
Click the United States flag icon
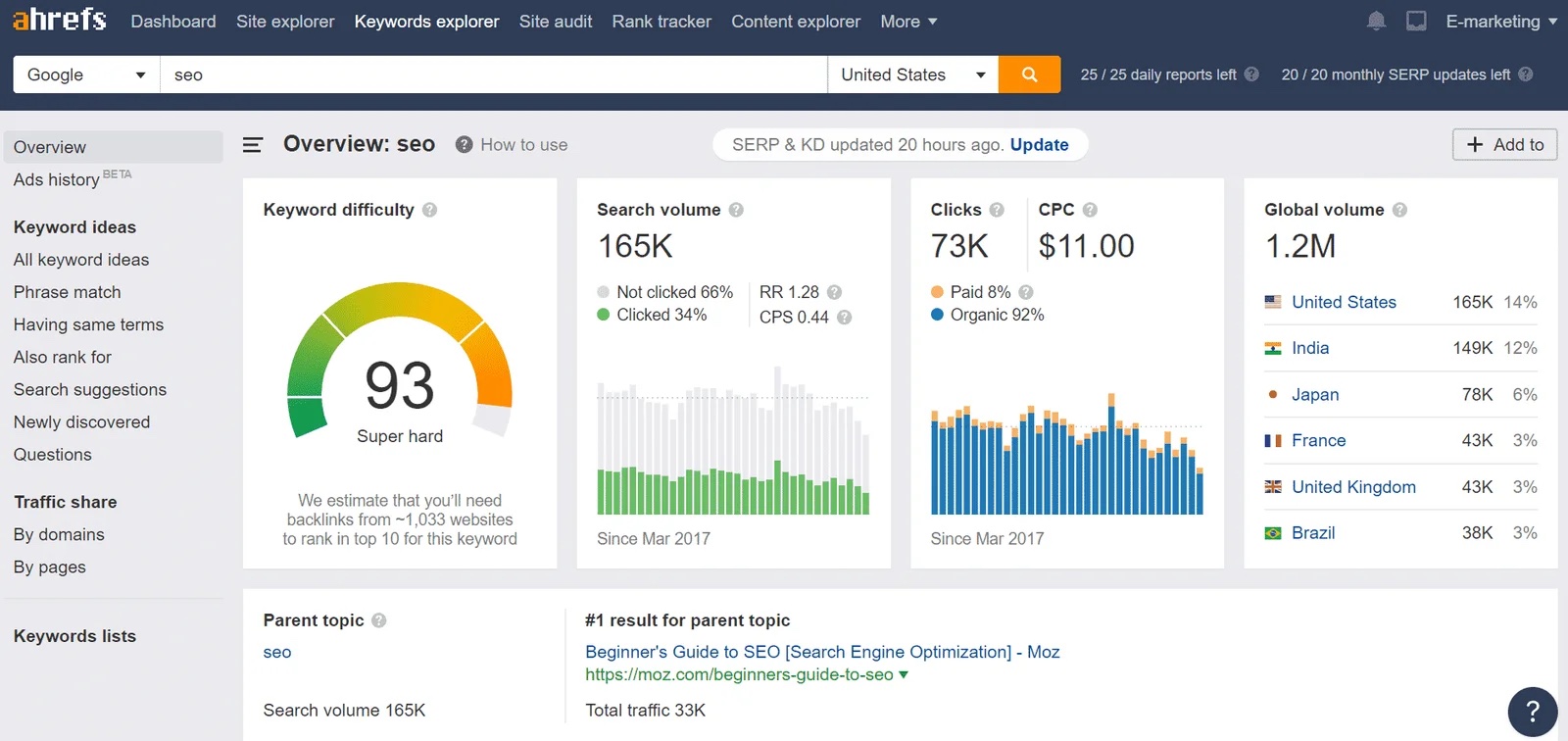click(x=1273, y=302)
